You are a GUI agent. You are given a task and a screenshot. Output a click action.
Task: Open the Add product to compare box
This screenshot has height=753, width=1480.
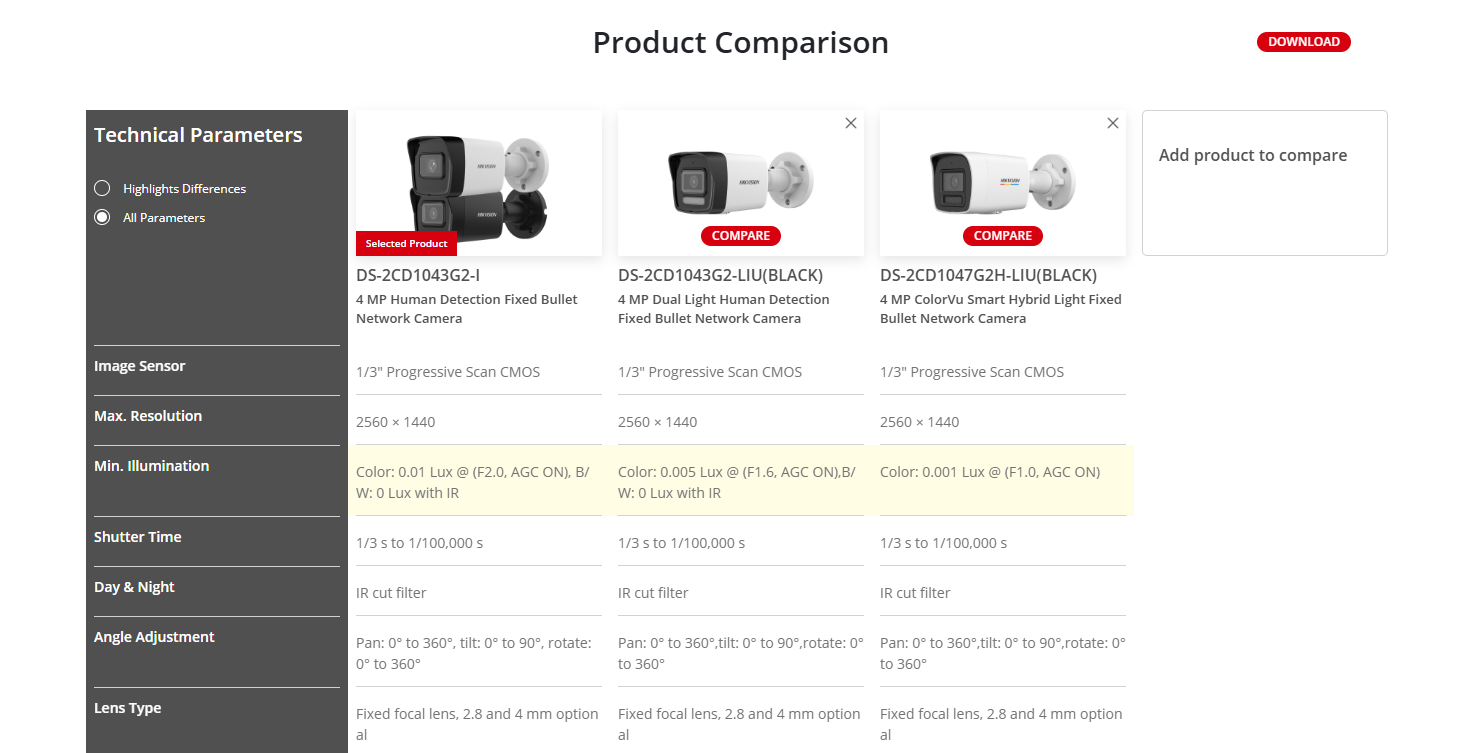[1264, 182]
